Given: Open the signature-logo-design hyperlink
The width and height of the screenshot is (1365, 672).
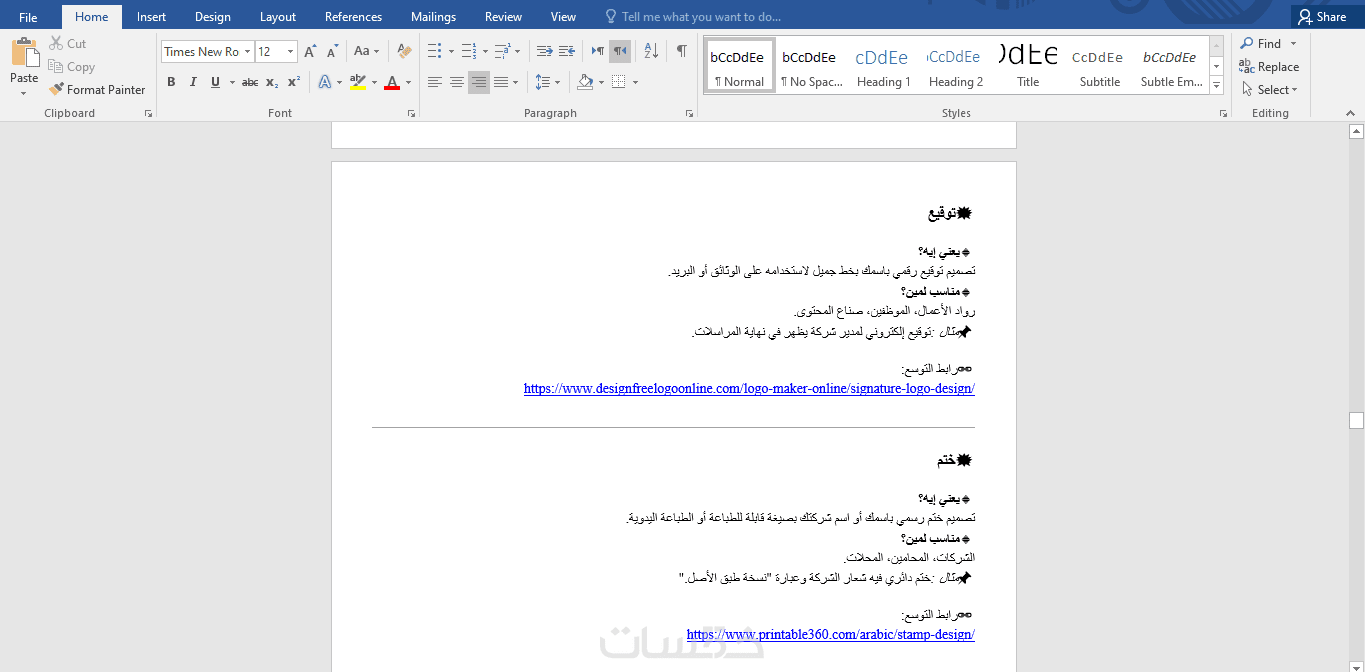Looking at the screenshot, I should point(749,388).
